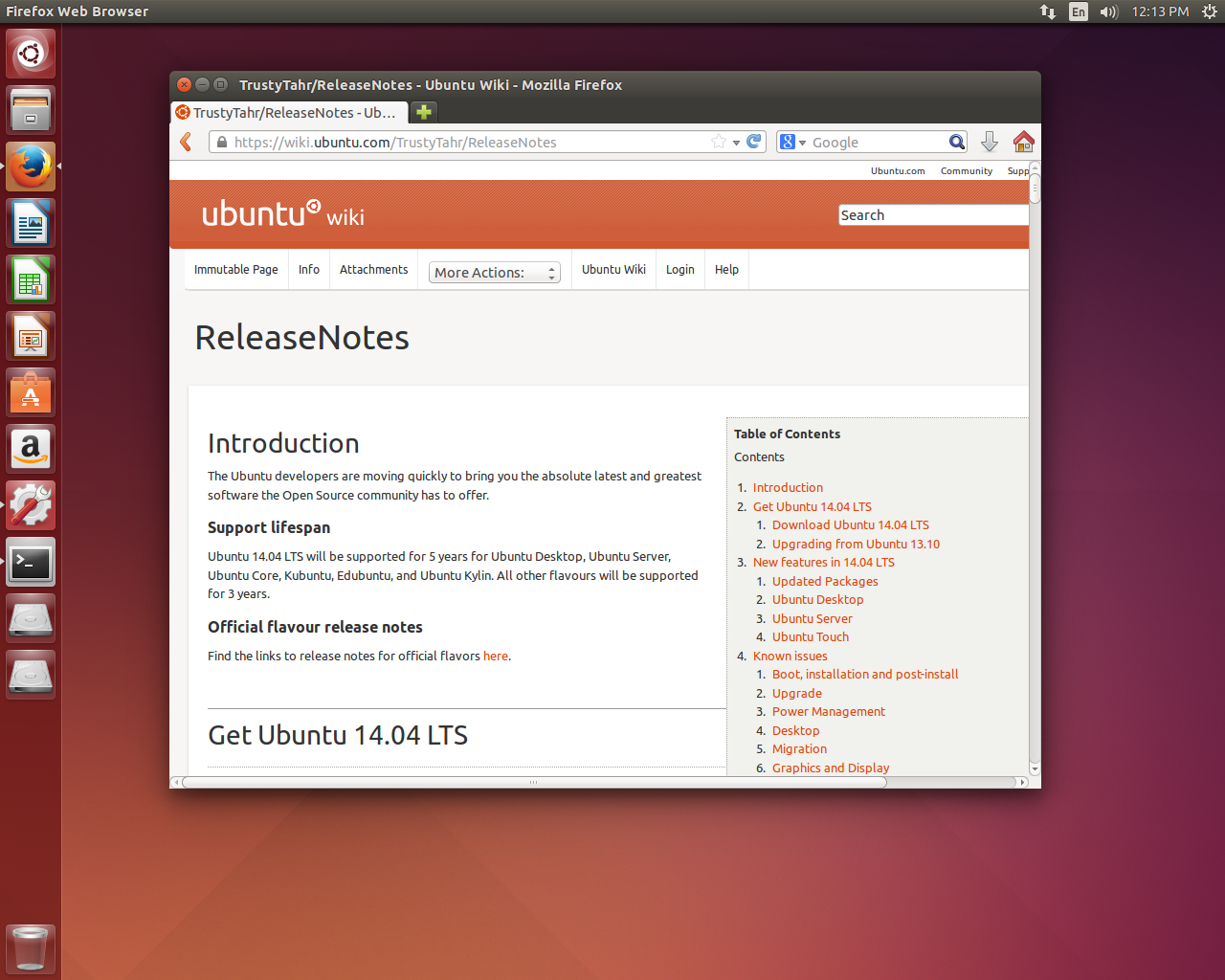Click the wiki Search input field

tap(933, 215)
